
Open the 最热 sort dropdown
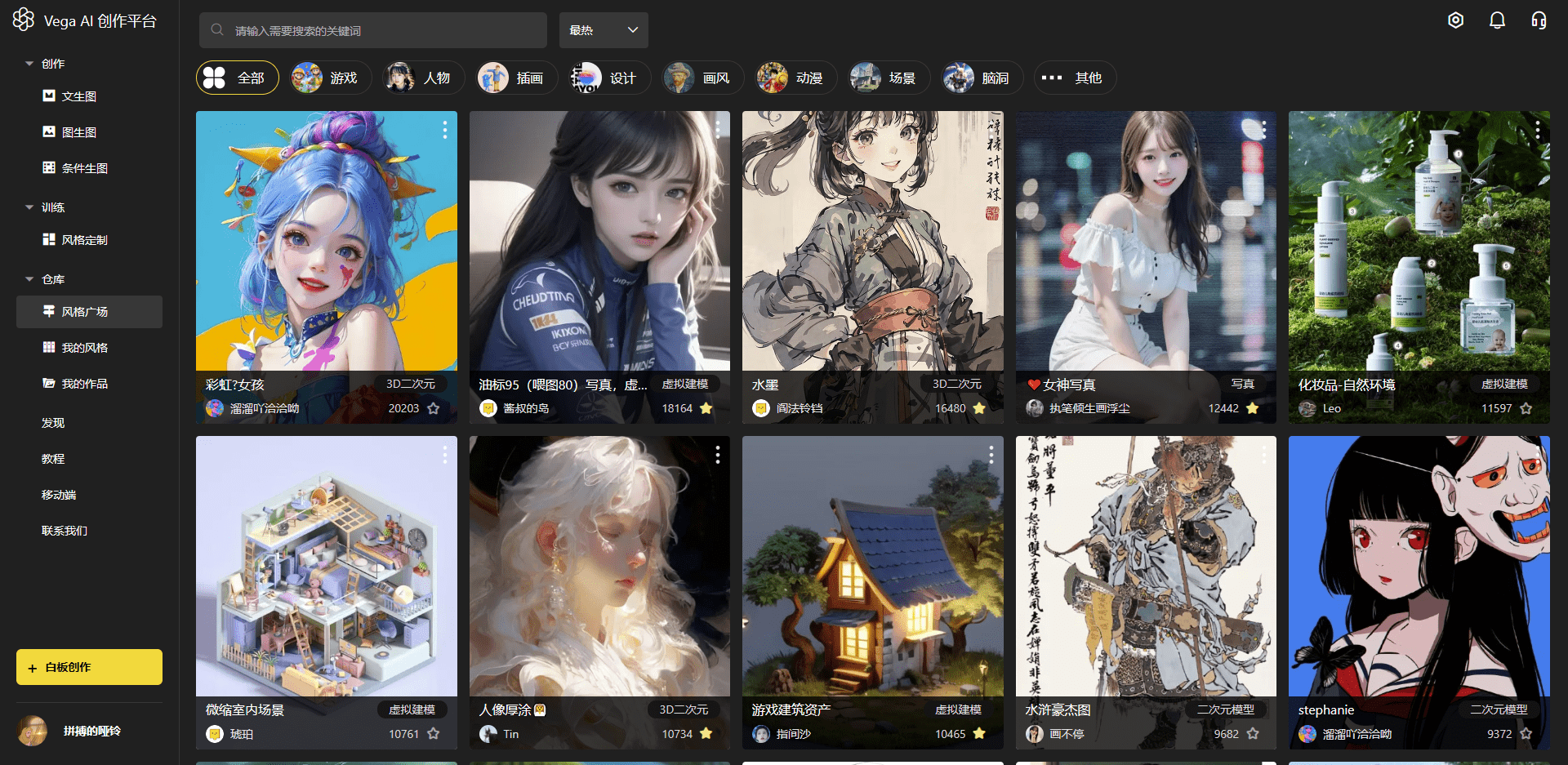pos(604,30)
